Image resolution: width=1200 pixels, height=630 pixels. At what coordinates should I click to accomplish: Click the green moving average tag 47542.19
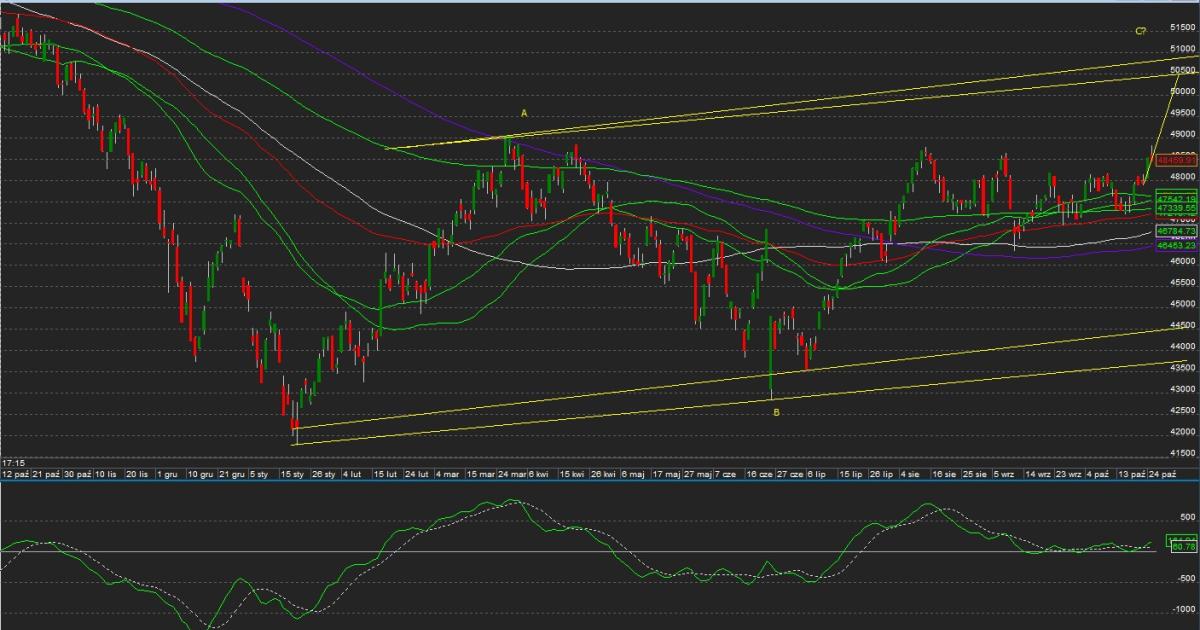click(x=1176, y=200)
